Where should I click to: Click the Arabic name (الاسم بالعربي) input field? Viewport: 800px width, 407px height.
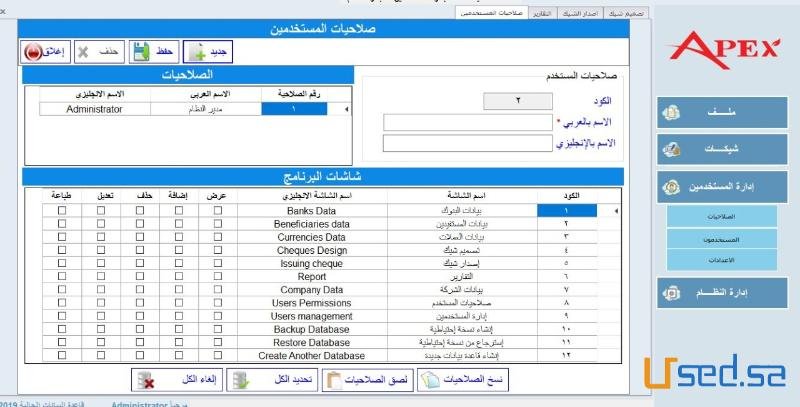[x=469, y=121]
